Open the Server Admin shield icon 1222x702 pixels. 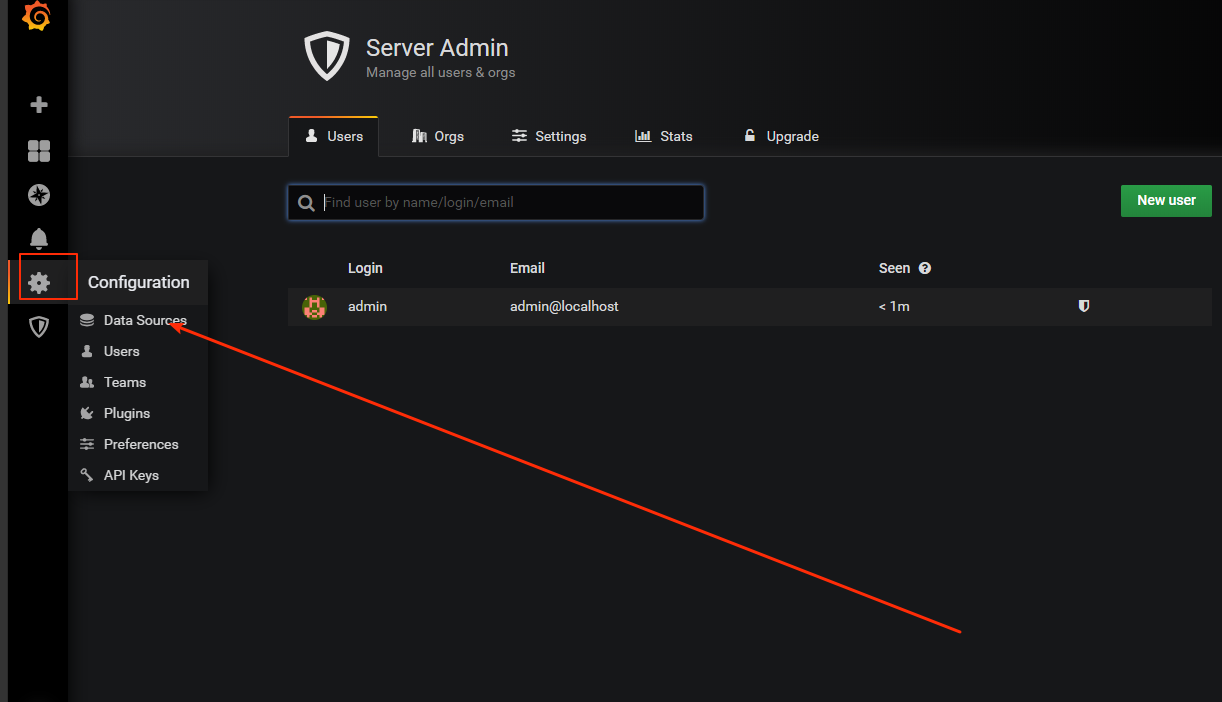pyautogui.click(x=39, y=327)
